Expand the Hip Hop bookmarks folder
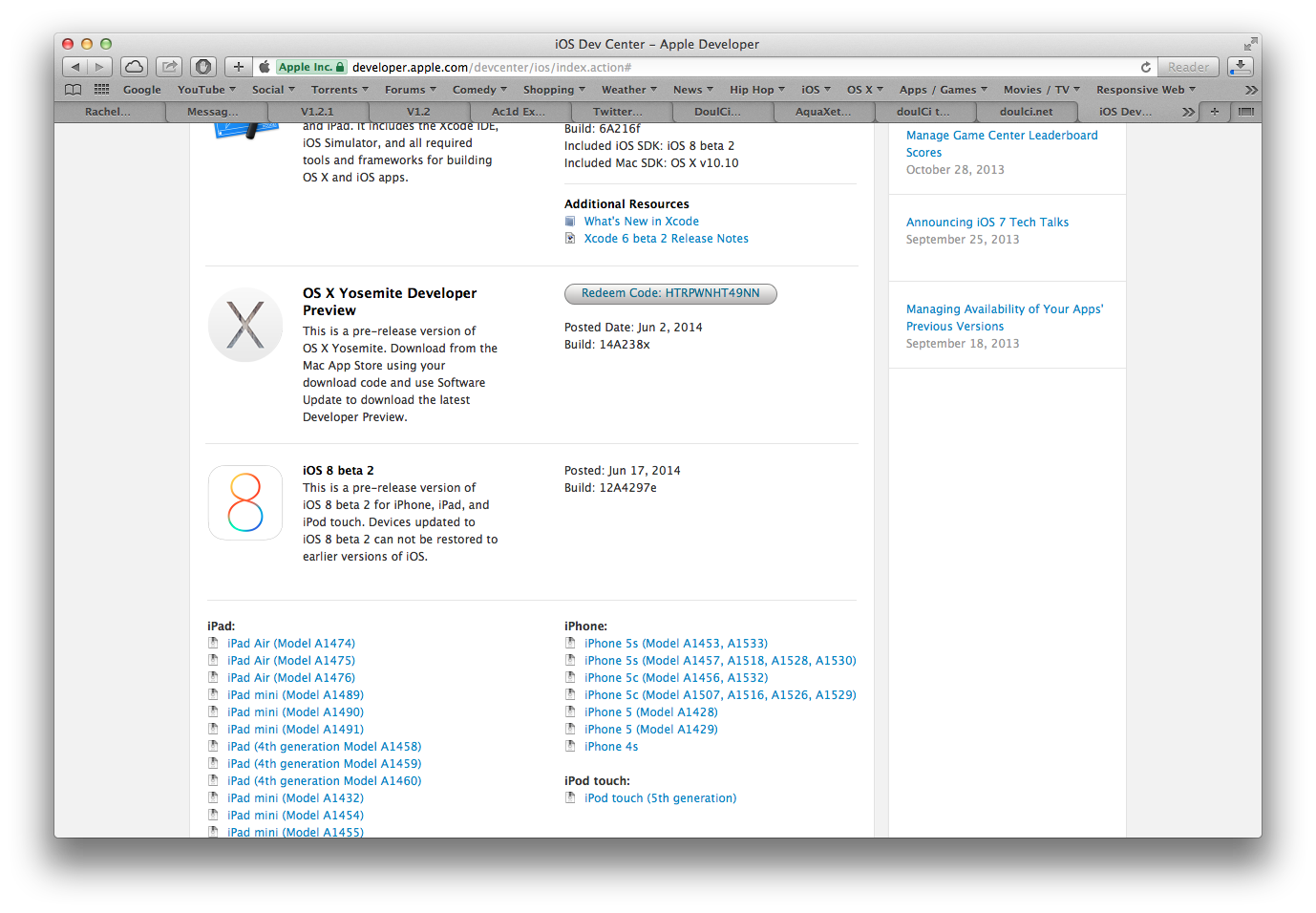The height and width of the screenshot is (913, 1316). pyautogui.click(x=757, y=90)
